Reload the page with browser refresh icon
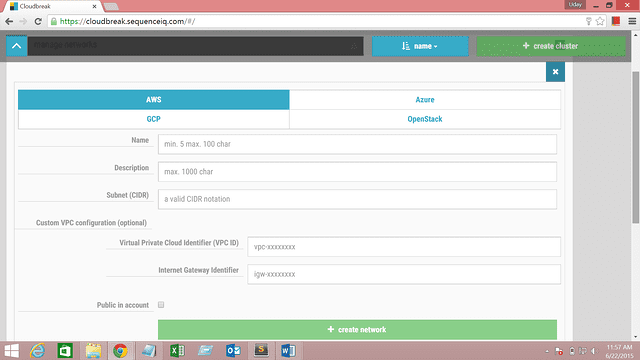This screenshot has height=360, width=640. [38, 21]
